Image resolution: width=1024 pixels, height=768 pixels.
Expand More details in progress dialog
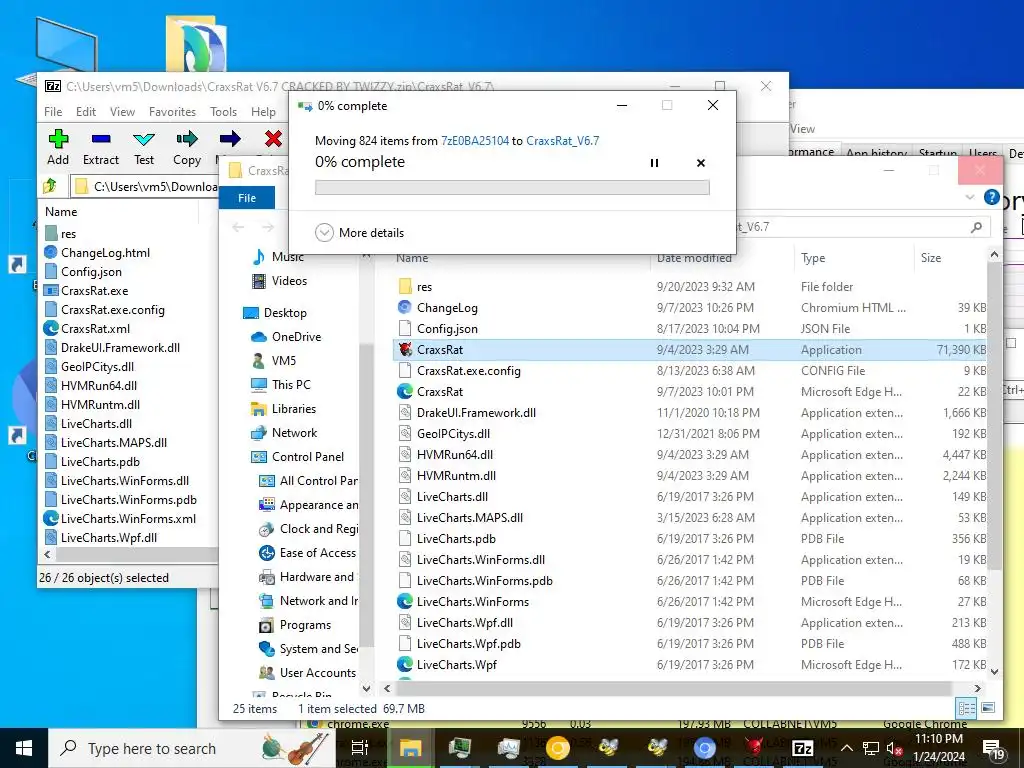click(x=360, y=232)
